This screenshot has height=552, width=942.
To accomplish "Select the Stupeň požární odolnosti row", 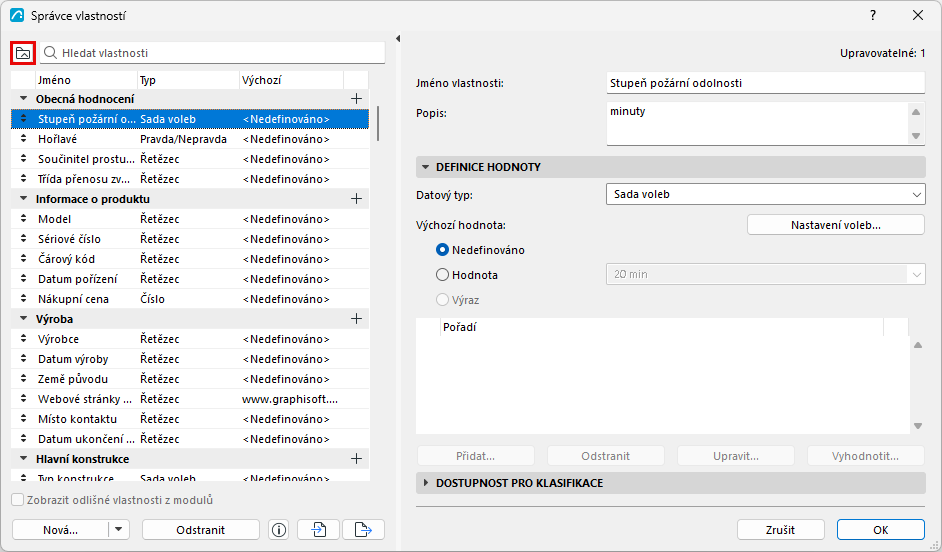I will click(x=190, y=119).
